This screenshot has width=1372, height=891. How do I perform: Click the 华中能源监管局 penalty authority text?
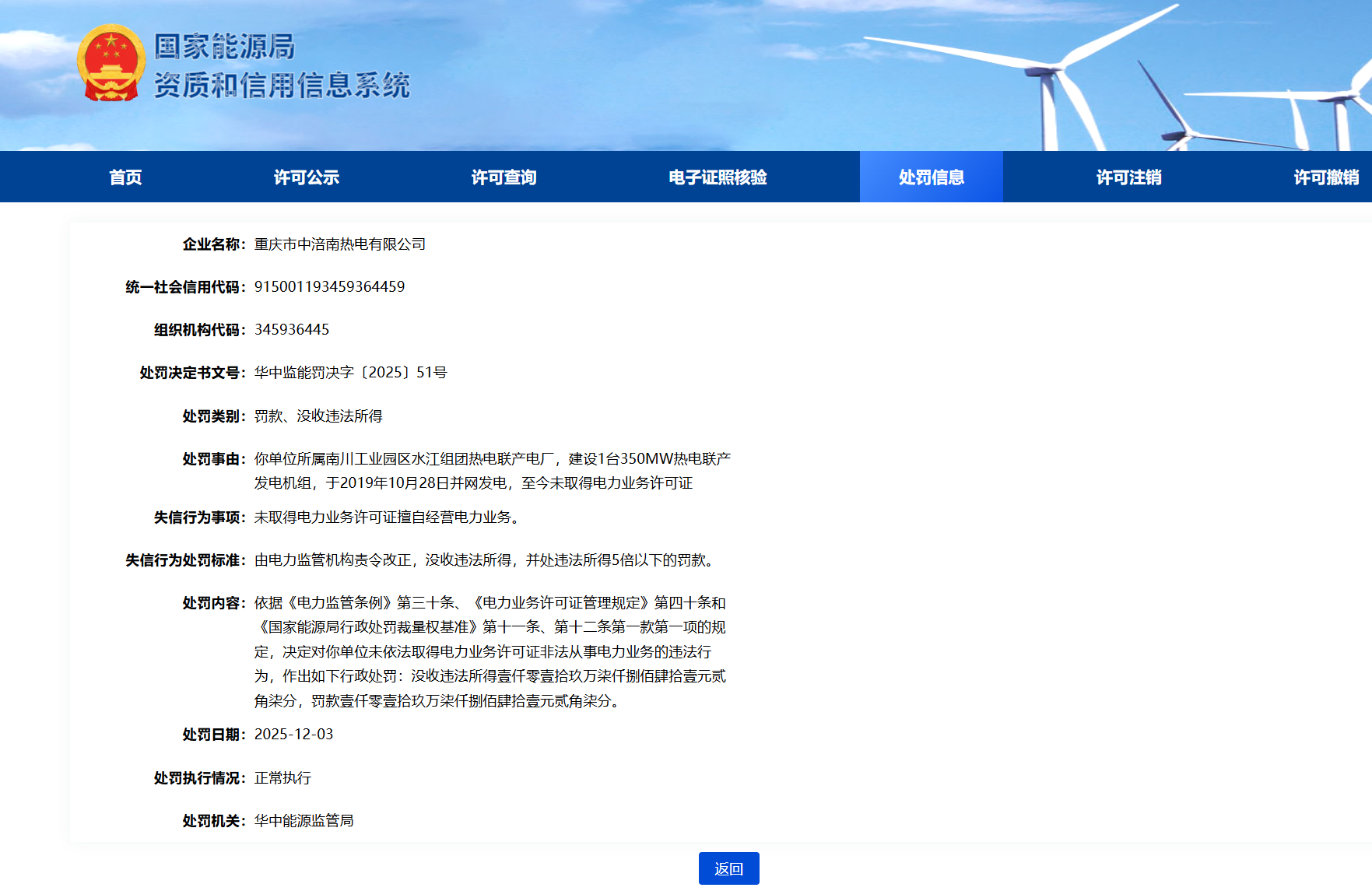(x=304, y=821)
